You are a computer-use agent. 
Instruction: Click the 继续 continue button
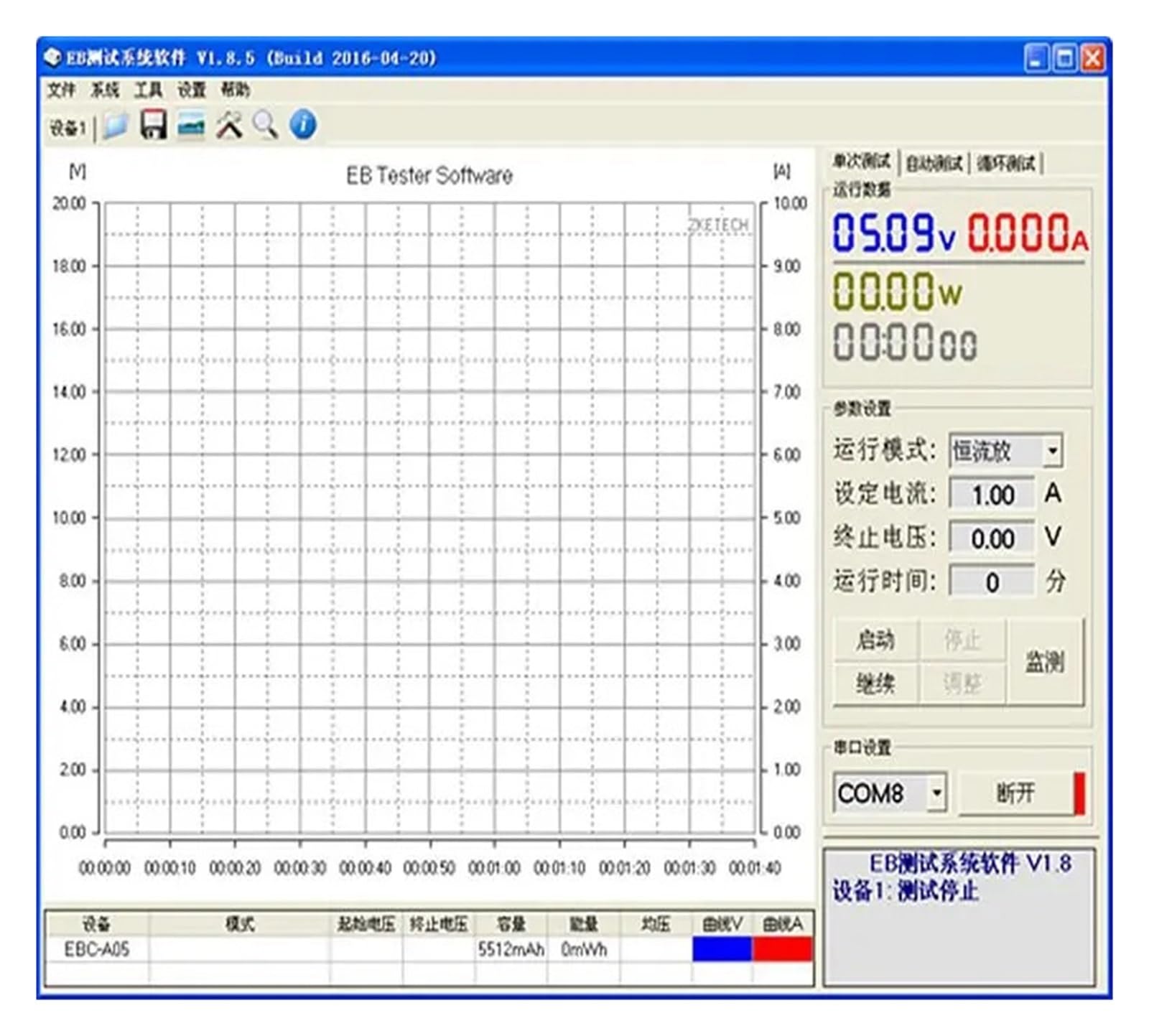pos(876,683)
